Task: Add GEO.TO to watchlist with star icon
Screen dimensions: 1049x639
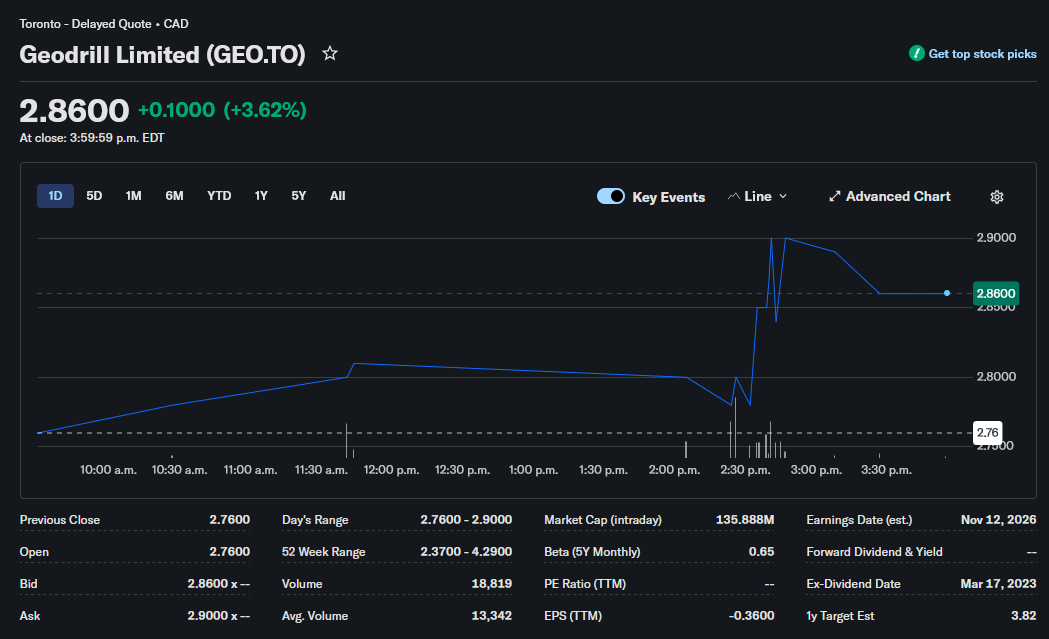Action: (330, 54)
